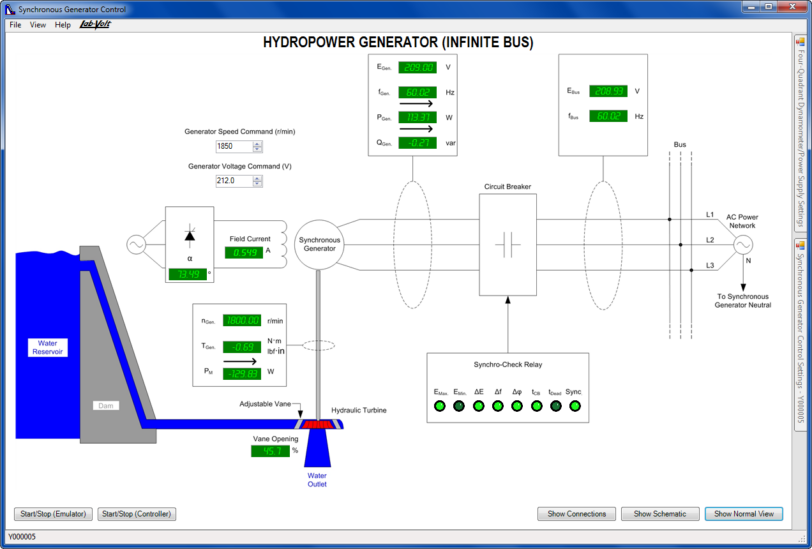Open Four-Quadrant Dynamometer/Power Supply Settings side tab

coord(801,132)
